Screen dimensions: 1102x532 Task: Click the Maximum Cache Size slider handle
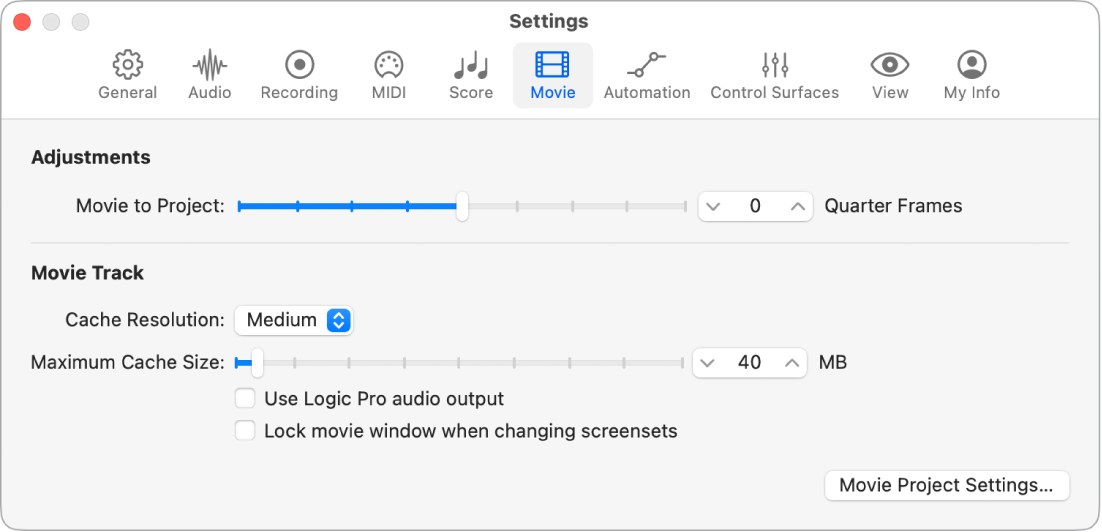click(257, 362)
